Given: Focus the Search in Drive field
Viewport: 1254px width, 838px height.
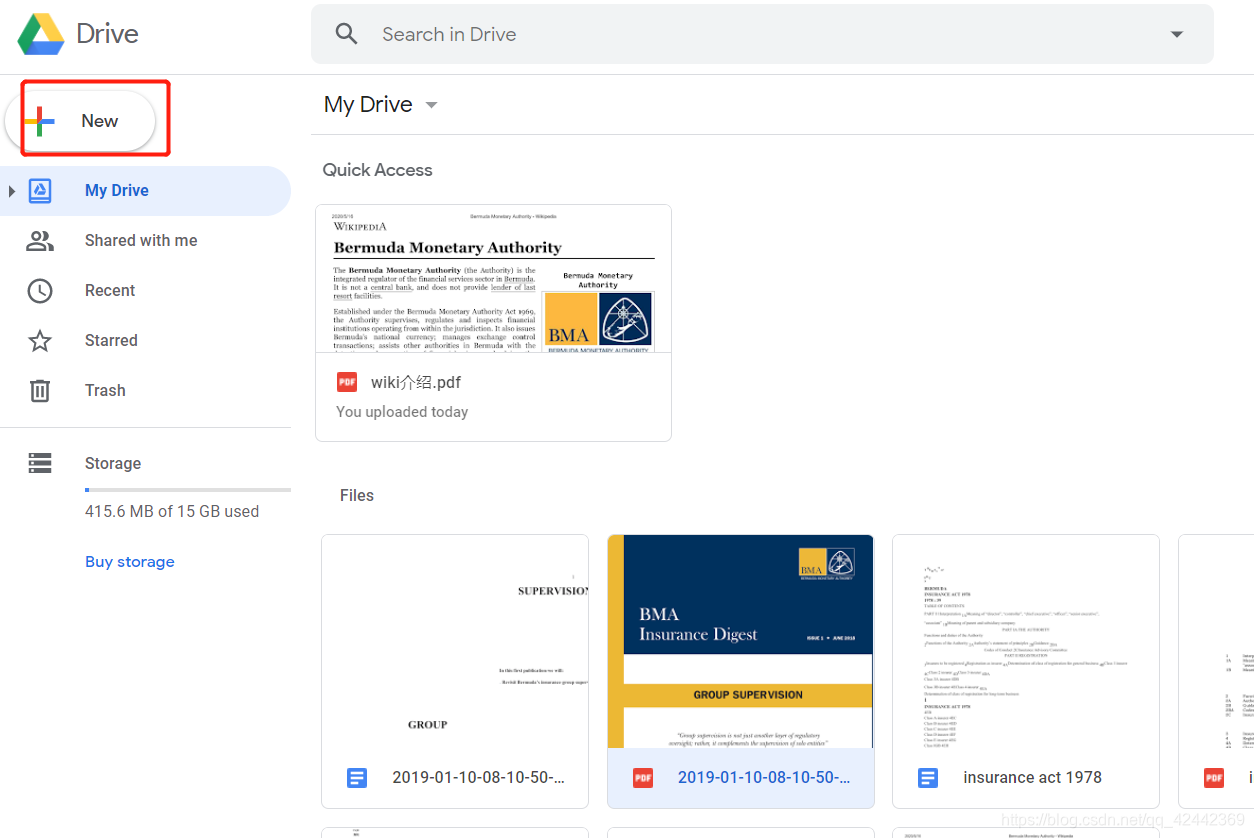Looking at the screenshot, I should (x=762, y=34).
